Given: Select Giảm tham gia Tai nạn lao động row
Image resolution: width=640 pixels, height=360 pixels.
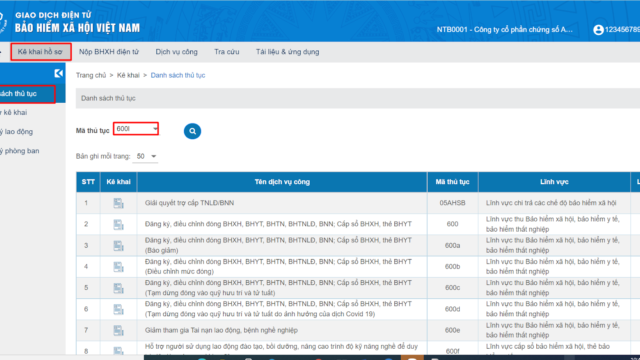Looking at the screenshot, I should pos(221,330).
